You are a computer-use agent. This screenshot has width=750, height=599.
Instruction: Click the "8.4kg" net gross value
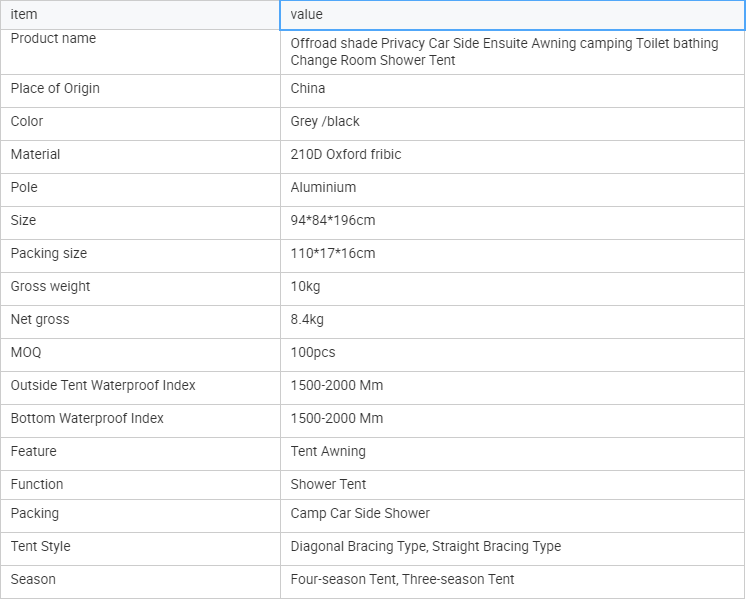point(307,319)
